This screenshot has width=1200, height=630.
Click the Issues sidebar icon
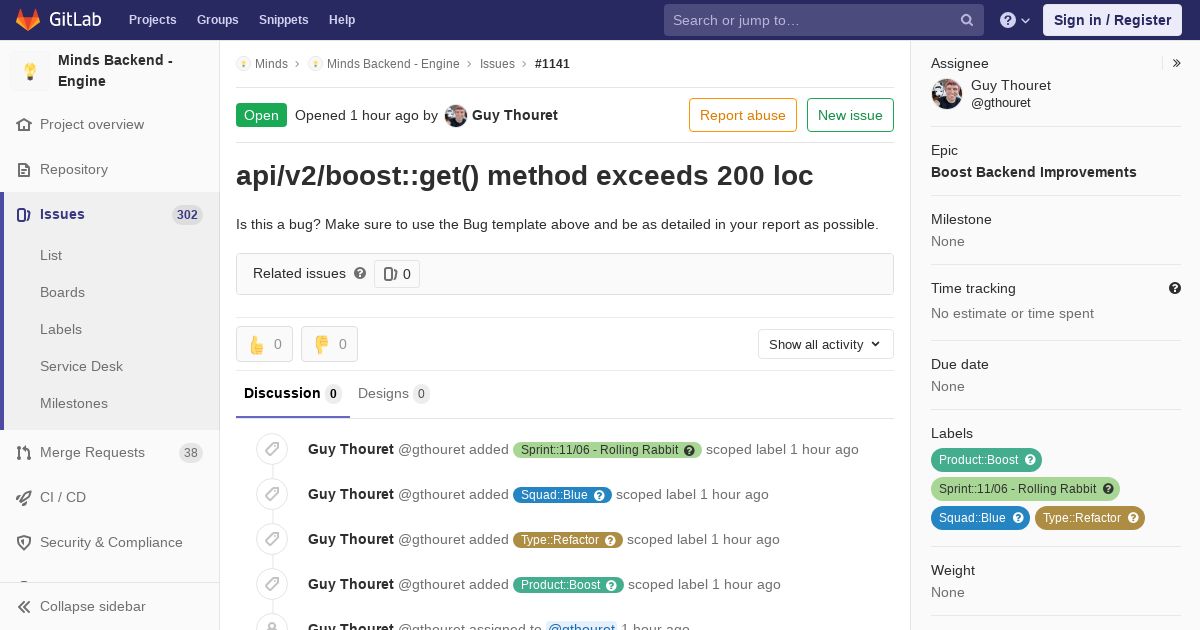coord(24,215)
